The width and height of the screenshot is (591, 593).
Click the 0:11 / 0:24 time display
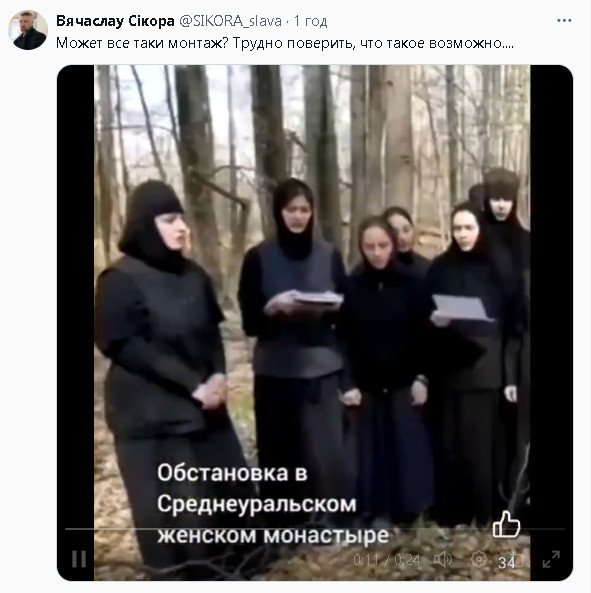(x=387, y=560)
